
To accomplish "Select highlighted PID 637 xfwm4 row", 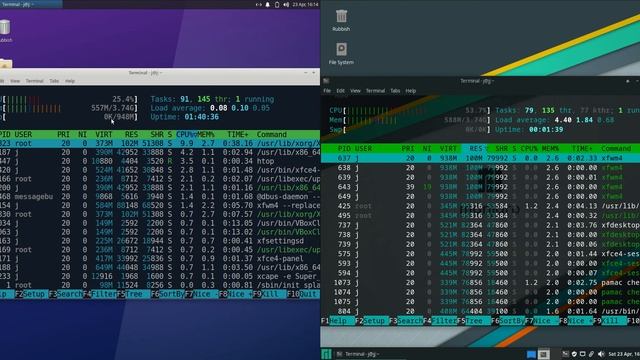I will [x=480, y=158].
